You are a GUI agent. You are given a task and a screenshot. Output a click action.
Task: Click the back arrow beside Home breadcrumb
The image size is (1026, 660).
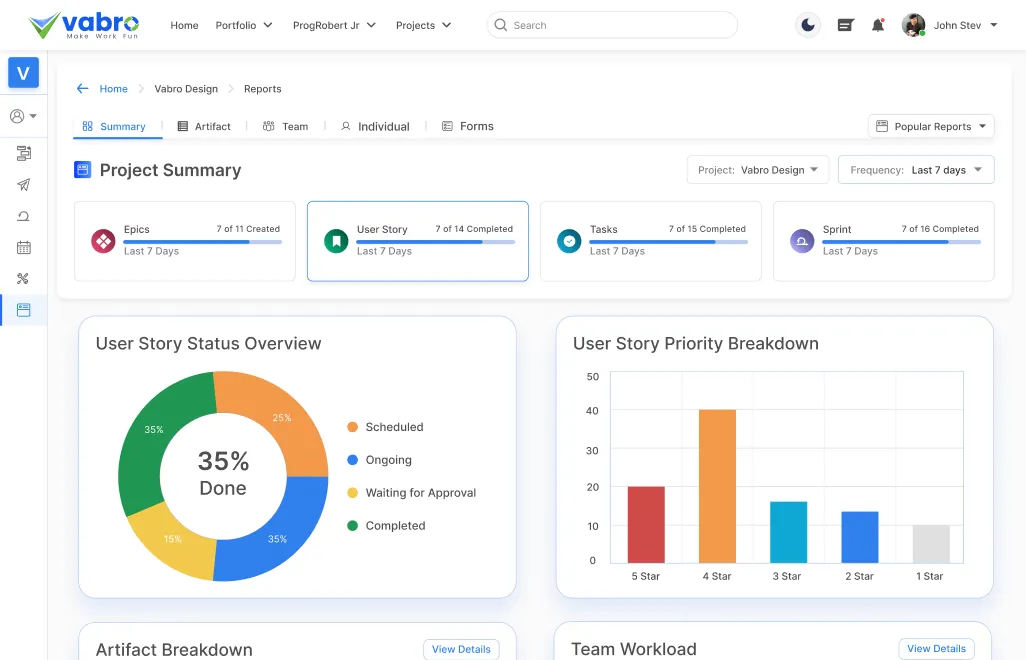pos(83,89)
